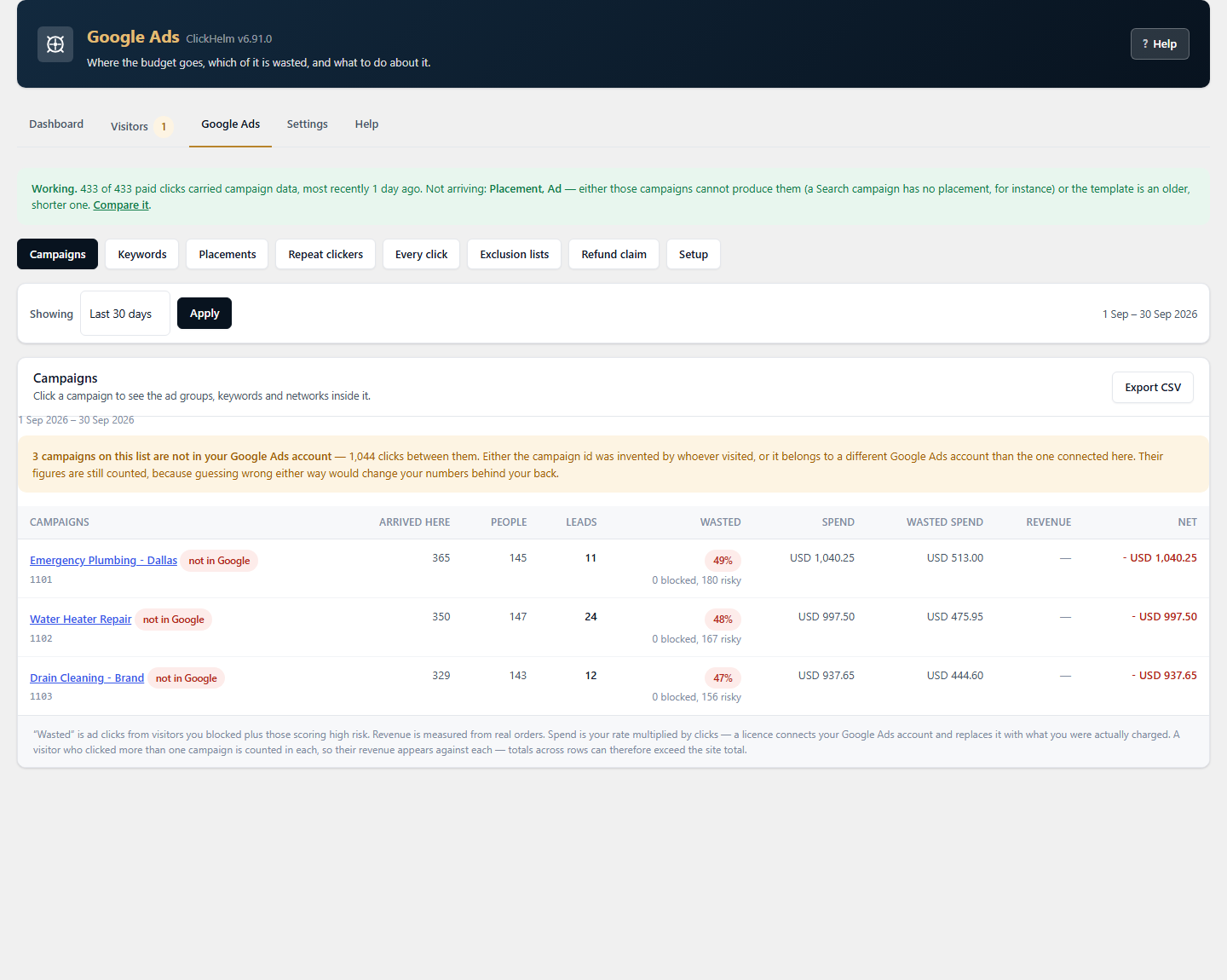
Task: Switch to the Settings tab
Action: point(307,124)
